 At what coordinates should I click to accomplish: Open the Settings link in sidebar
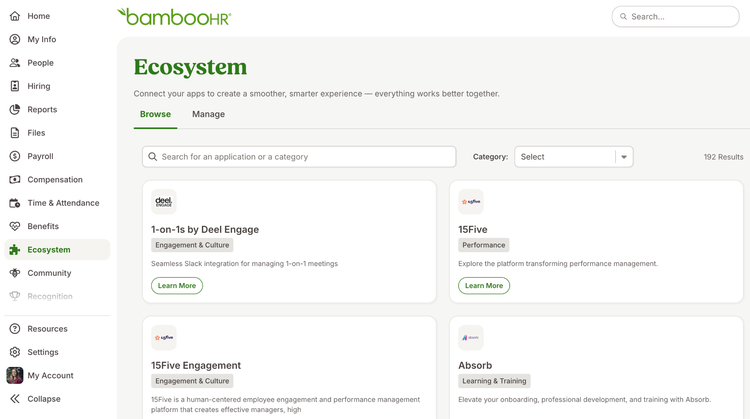(43, 352)
